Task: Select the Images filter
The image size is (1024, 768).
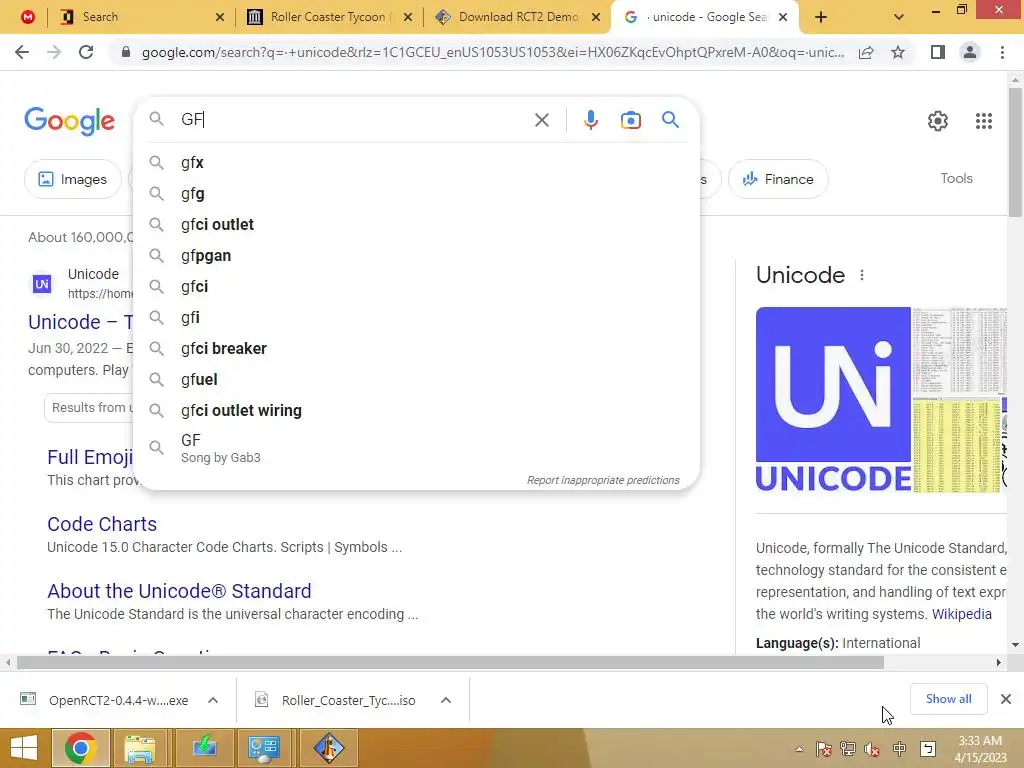Action: click(x=72, y=179)
